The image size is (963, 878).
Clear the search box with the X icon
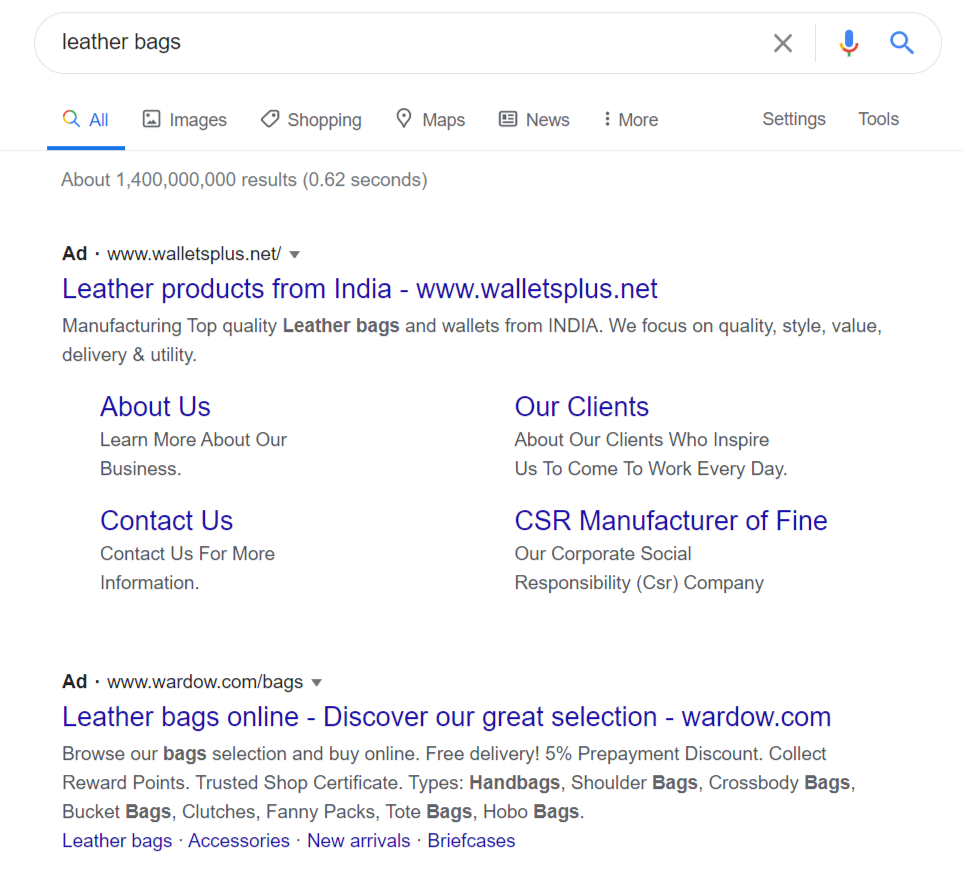[783, 43]
